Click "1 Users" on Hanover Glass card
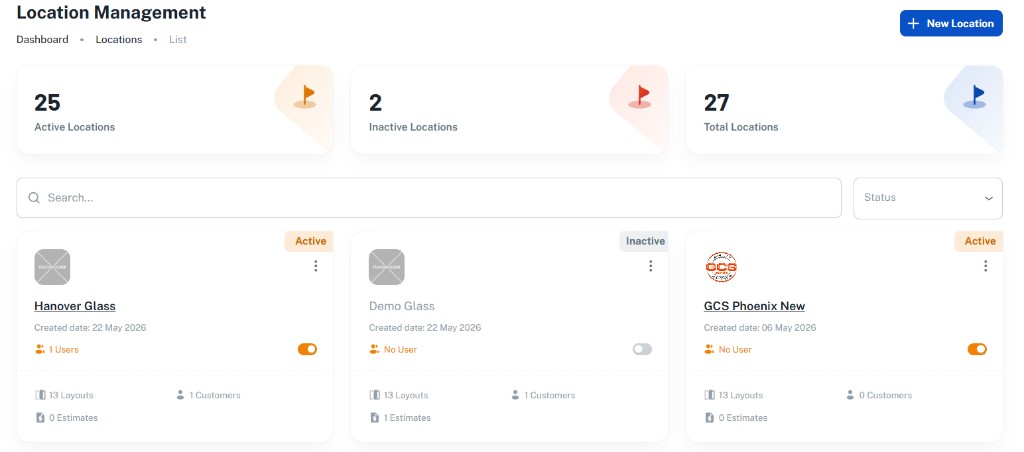The image size is (1024, 452). click(64, 349)
